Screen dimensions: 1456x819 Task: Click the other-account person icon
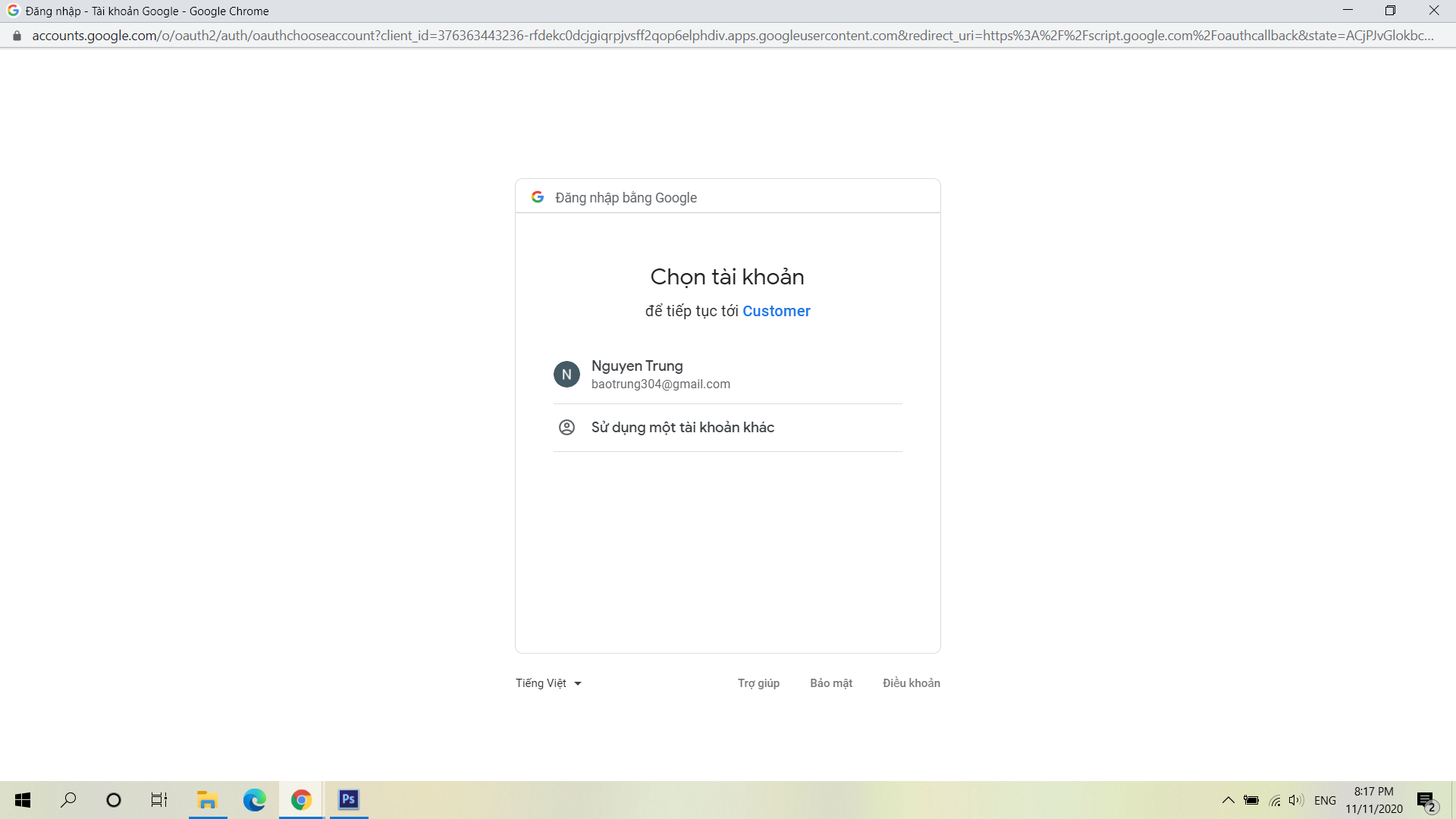[x=566, y=428]
